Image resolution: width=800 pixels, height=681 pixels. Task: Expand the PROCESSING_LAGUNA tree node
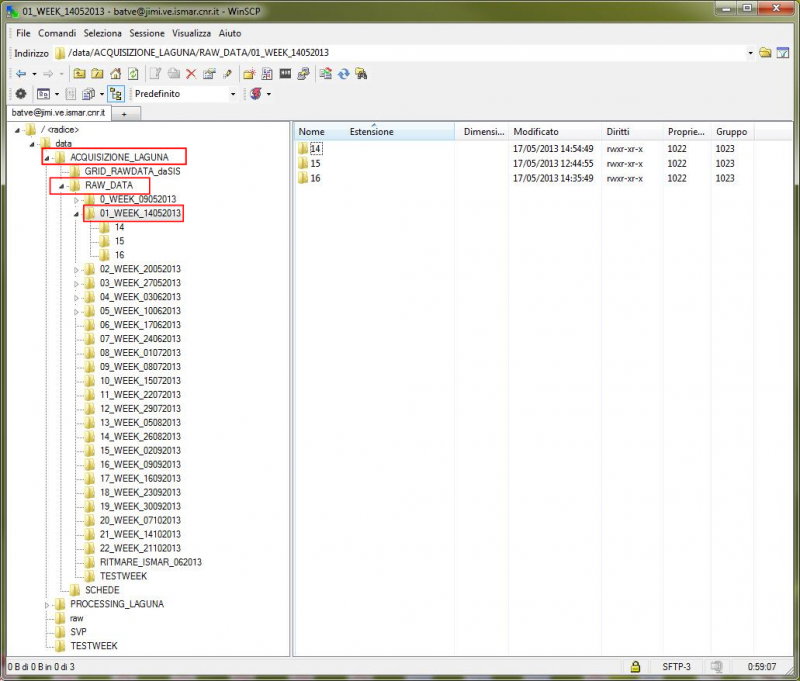pos(47,605)
